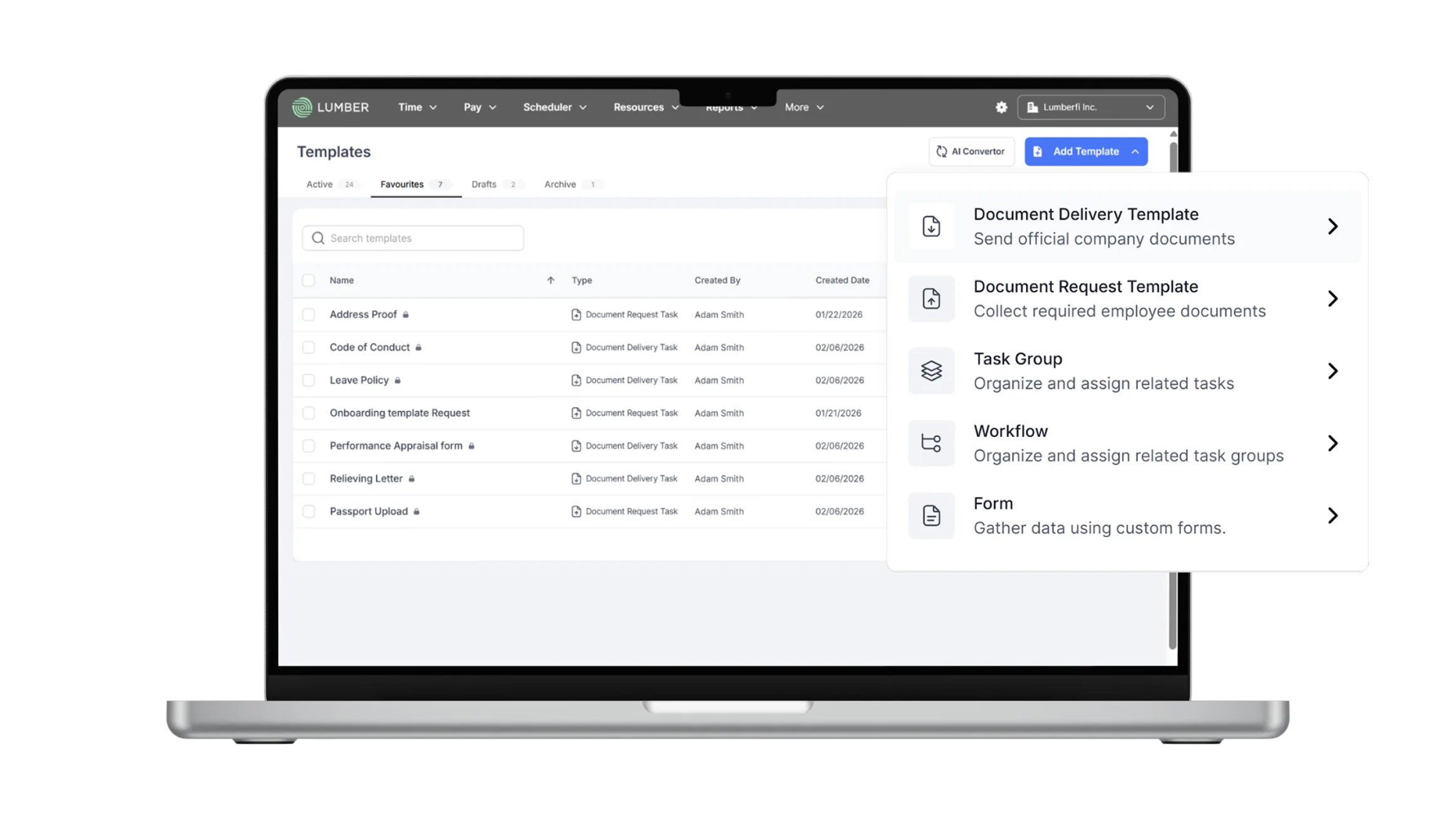
Task: Check the Leave Policy row checkbox
Action: click(309, 380)
